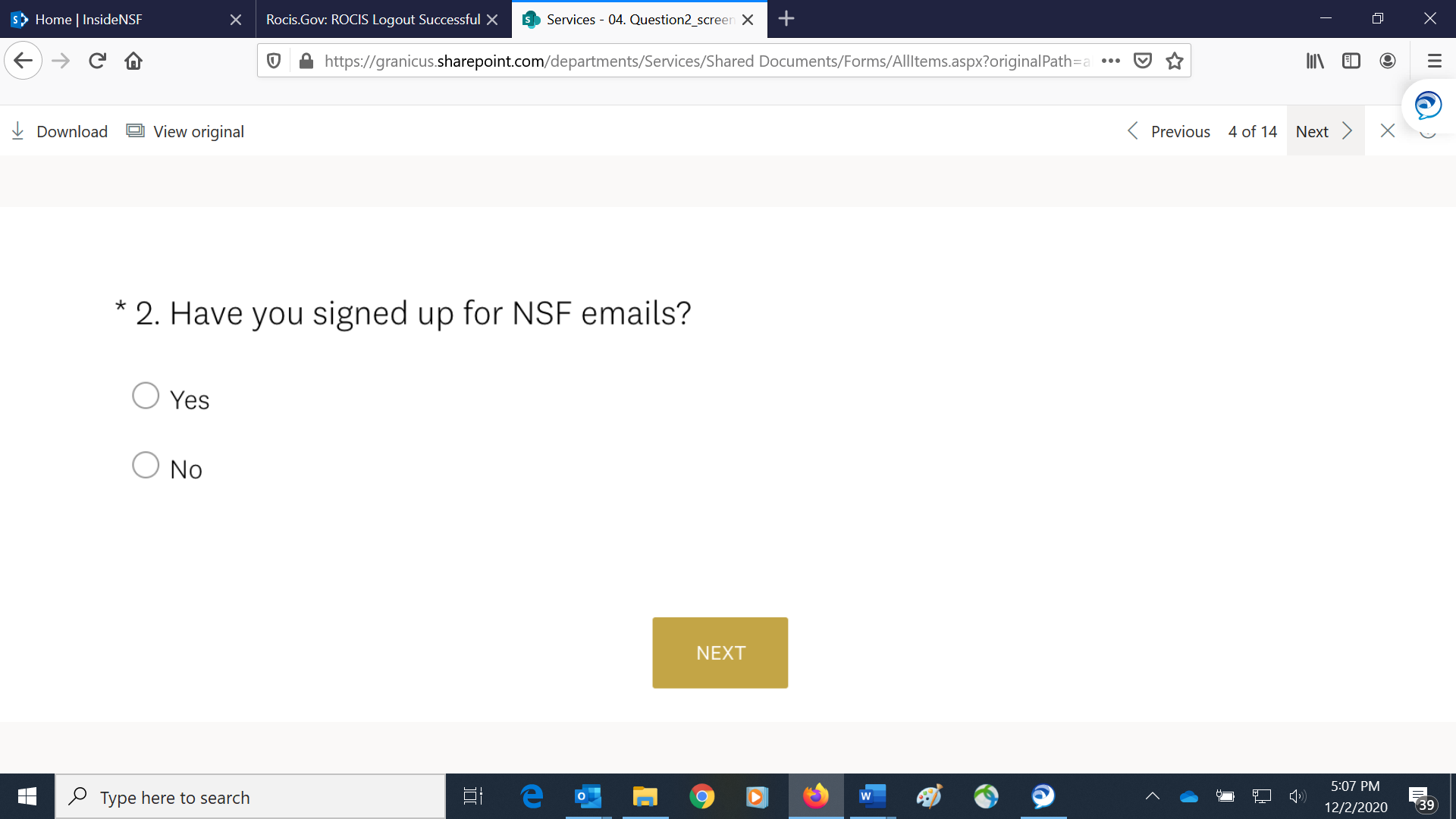The width and height of the screenshot is (1456, 819).
Task: Select the Yes radio button
Action: [x=146, y=395]
